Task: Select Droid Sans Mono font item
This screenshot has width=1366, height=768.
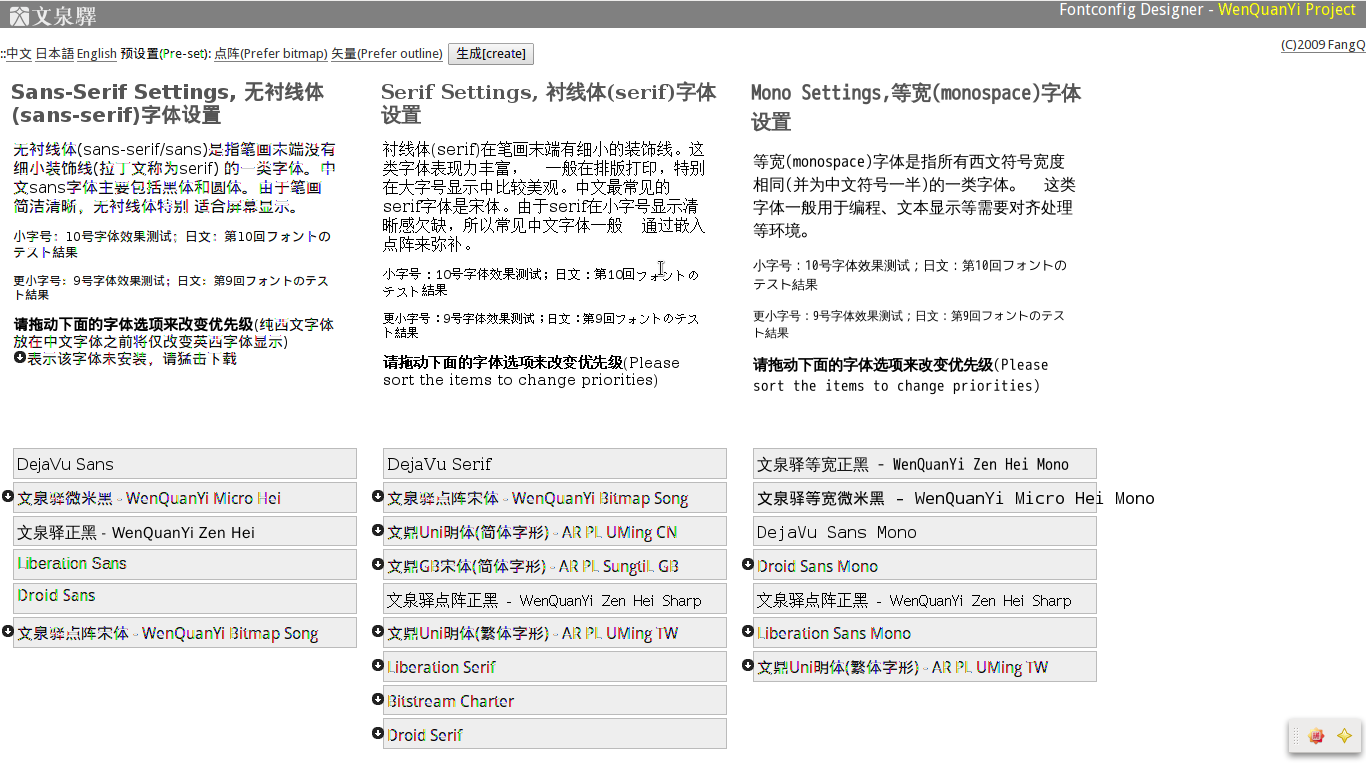Action: coord(925,564)
